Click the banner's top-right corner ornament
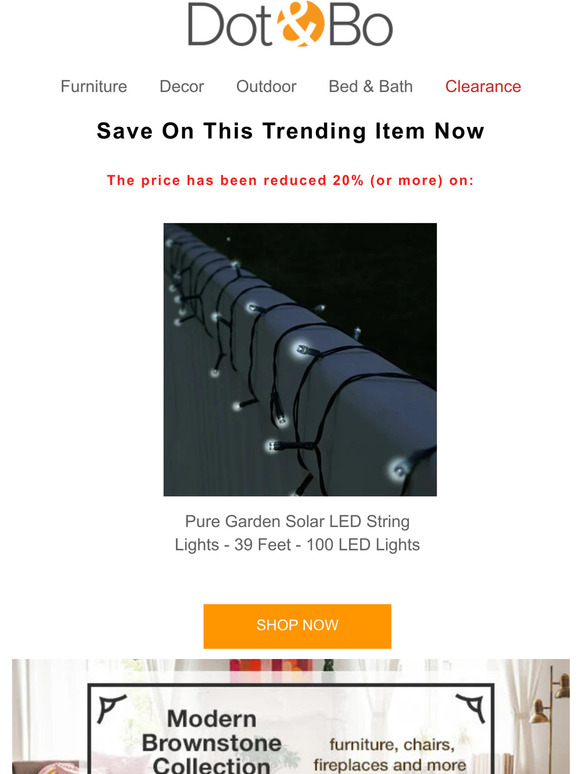Viewport: 580px width, 774px height. [x=470, y=708]
